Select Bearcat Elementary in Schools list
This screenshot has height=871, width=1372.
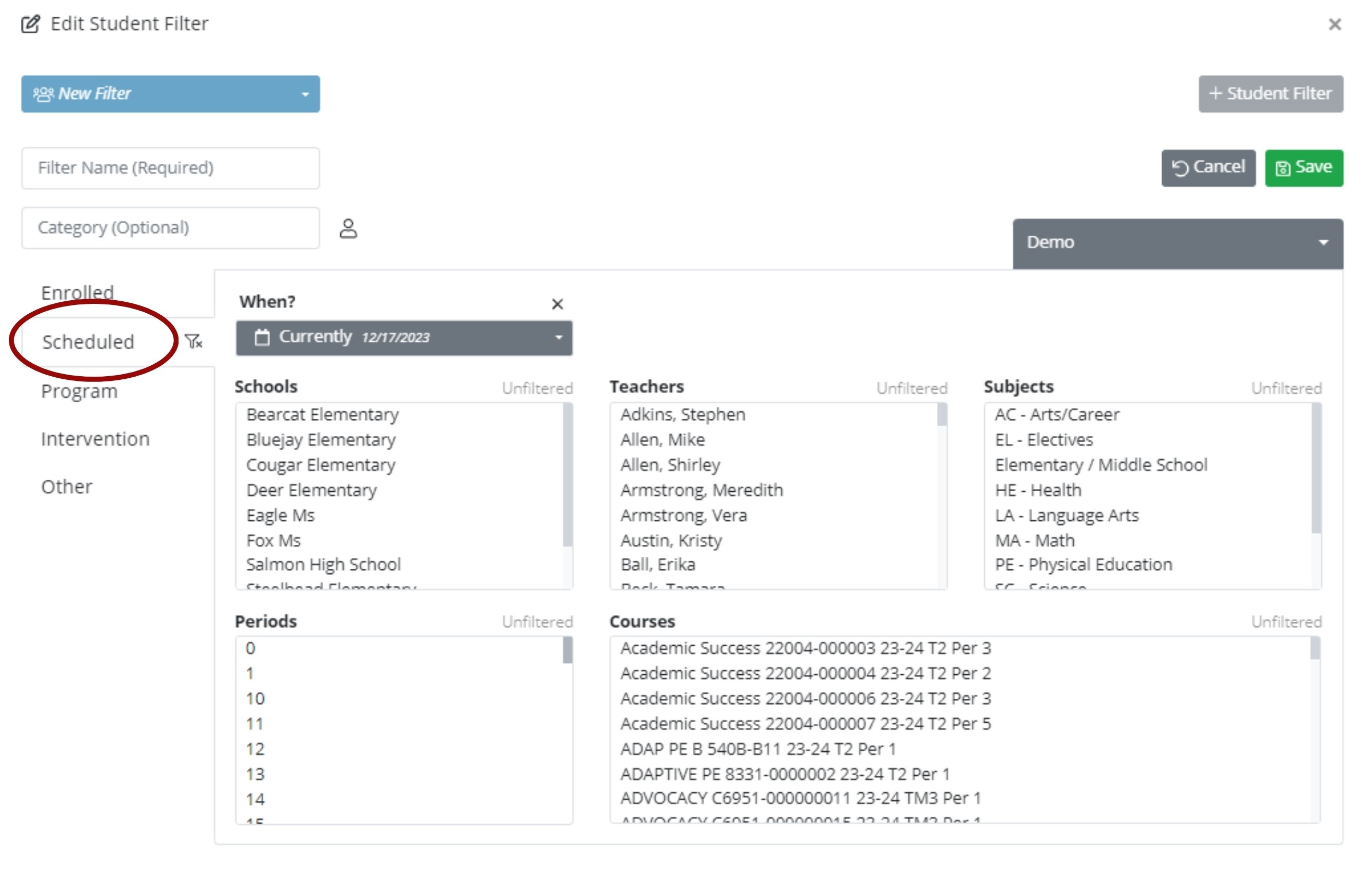[323, 415]
